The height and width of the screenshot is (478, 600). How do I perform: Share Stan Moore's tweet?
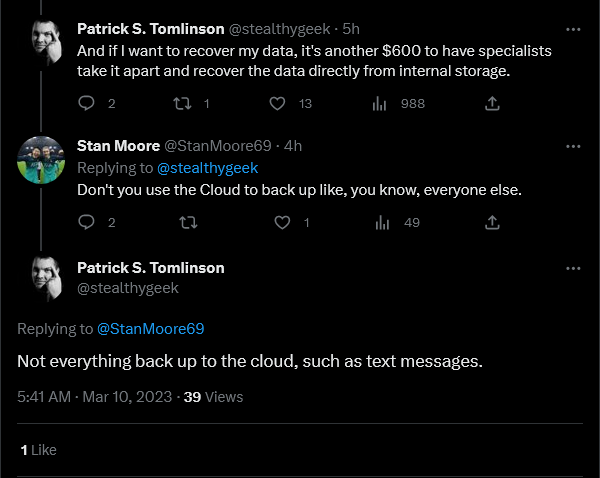[x=492, y=222]
